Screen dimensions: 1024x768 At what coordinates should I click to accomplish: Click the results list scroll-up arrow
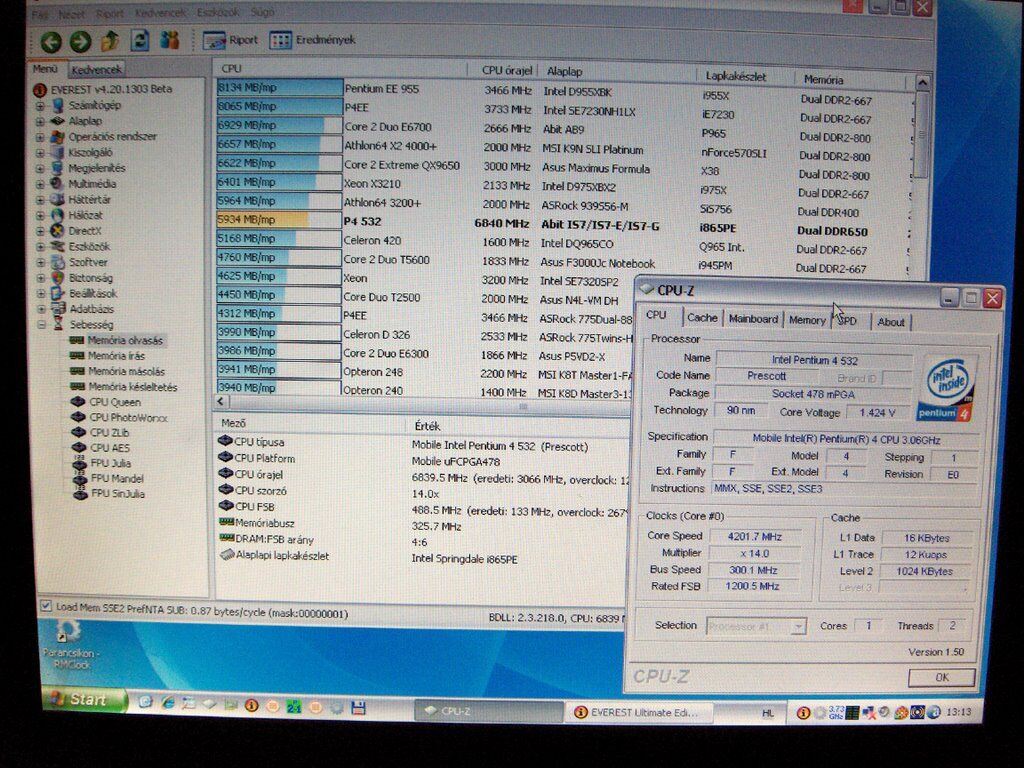click(922, 83)
